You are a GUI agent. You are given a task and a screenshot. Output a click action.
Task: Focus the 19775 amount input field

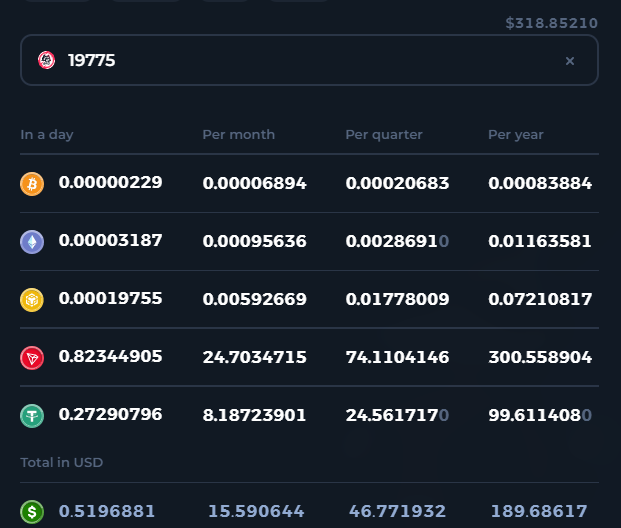click(309, 60)
